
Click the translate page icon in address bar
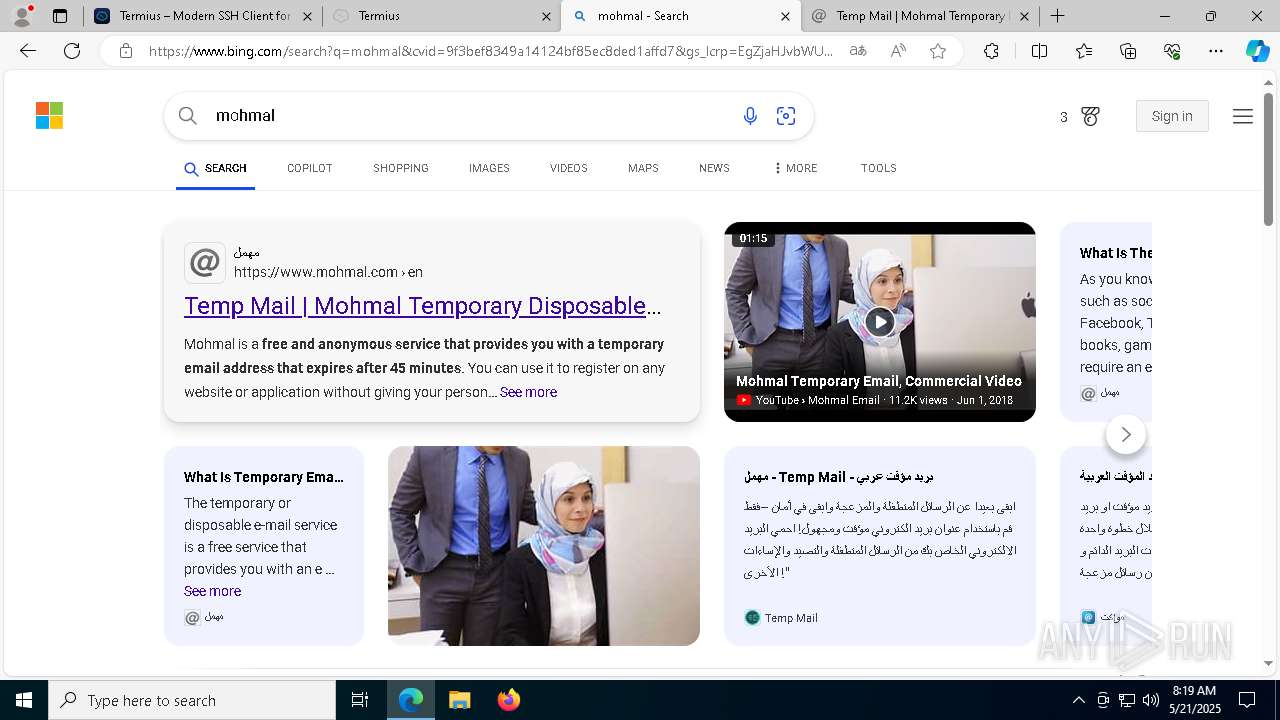point(857,51)
